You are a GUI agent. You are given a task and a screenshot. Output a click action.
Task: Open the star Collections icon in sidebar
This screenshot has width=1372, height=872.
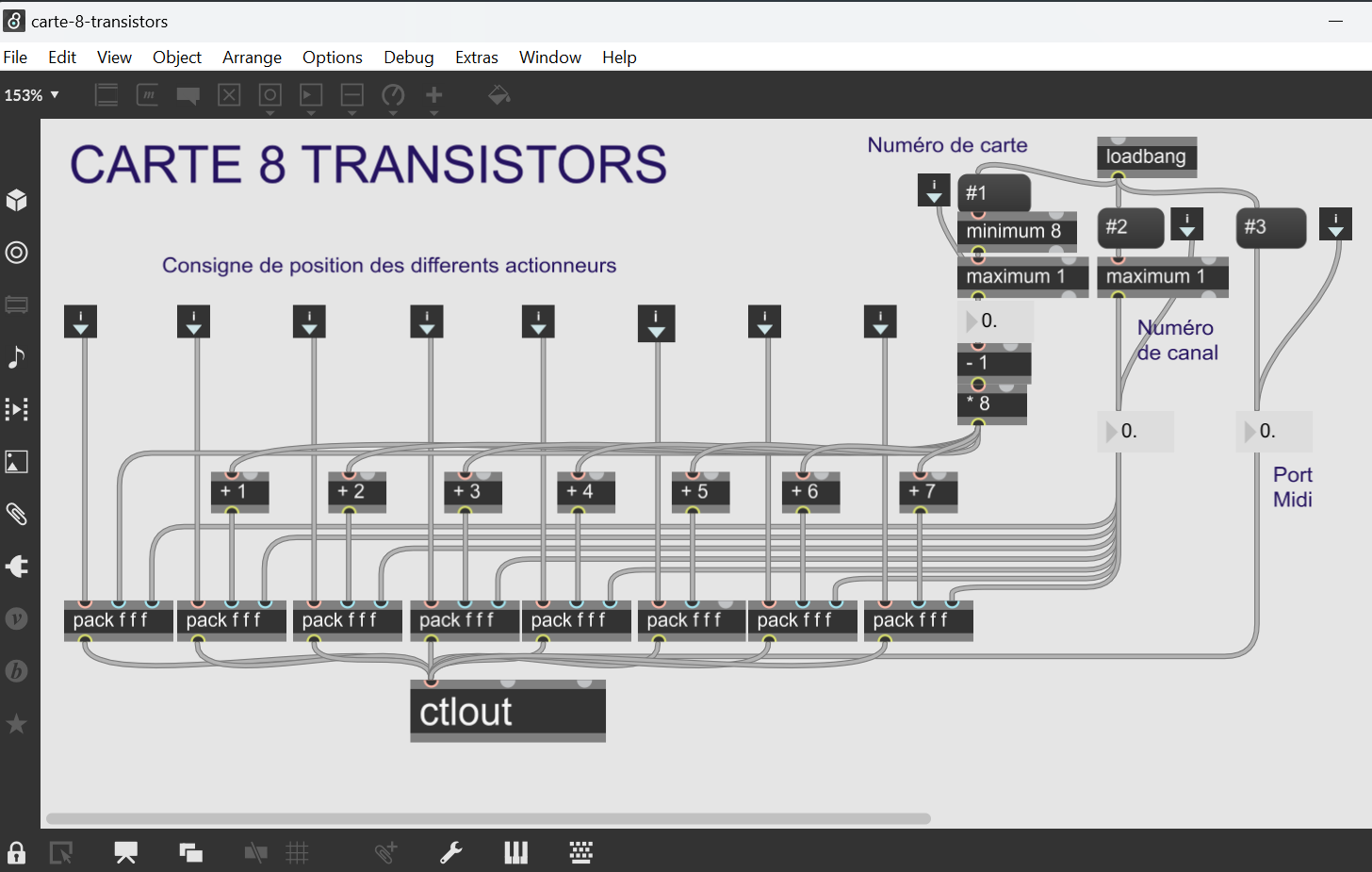coord(17,724)
